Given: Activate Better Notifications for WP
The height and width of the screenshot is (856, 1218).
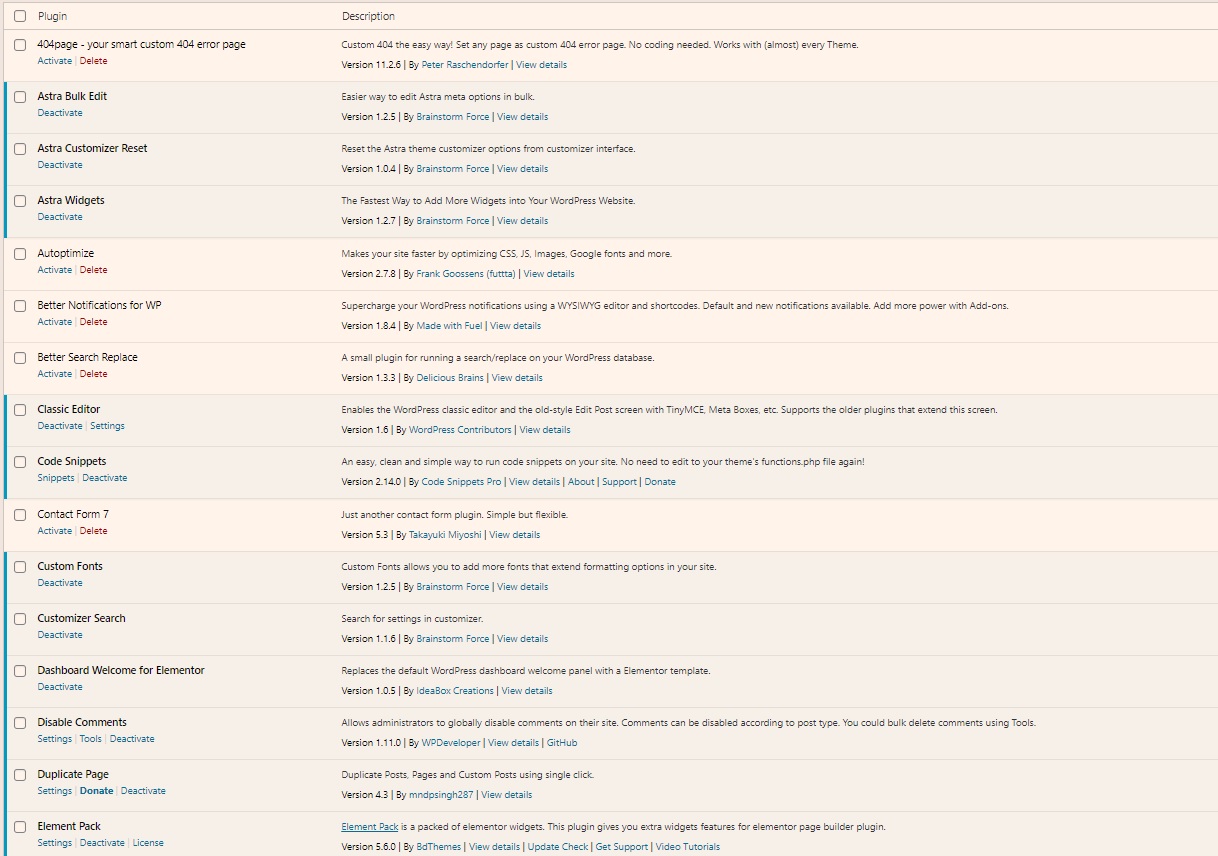Looking at the screenshot, I should pyautogui.click(x=55, y=322).
